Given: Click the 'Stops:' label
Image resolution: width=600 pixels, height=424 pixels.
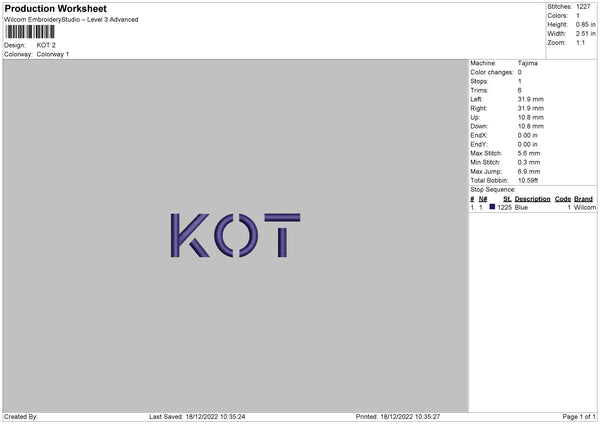Looking at the screenshot, I should click(x=479, y=81).
